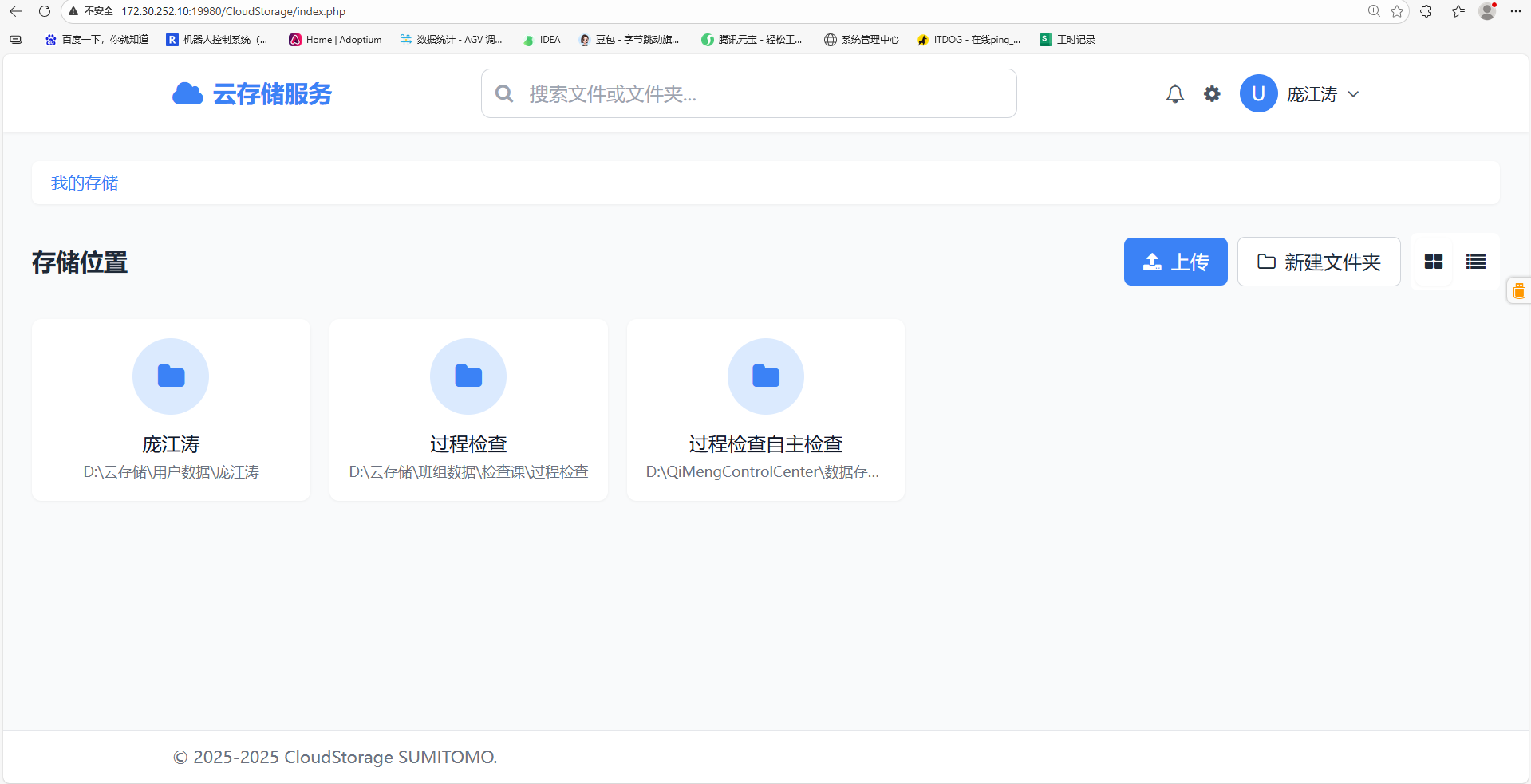Switch to list view layout

click(x=1475, y=262)
